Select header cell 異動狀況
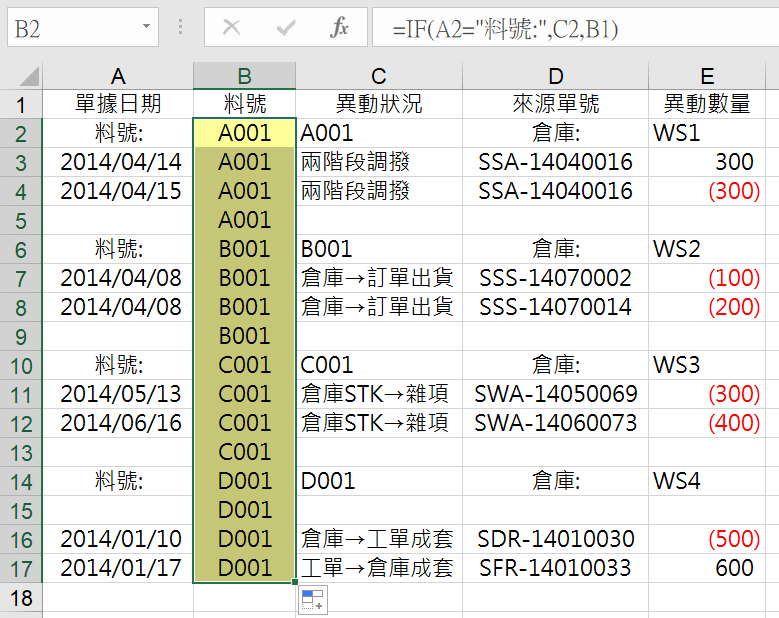 (379, 104)
